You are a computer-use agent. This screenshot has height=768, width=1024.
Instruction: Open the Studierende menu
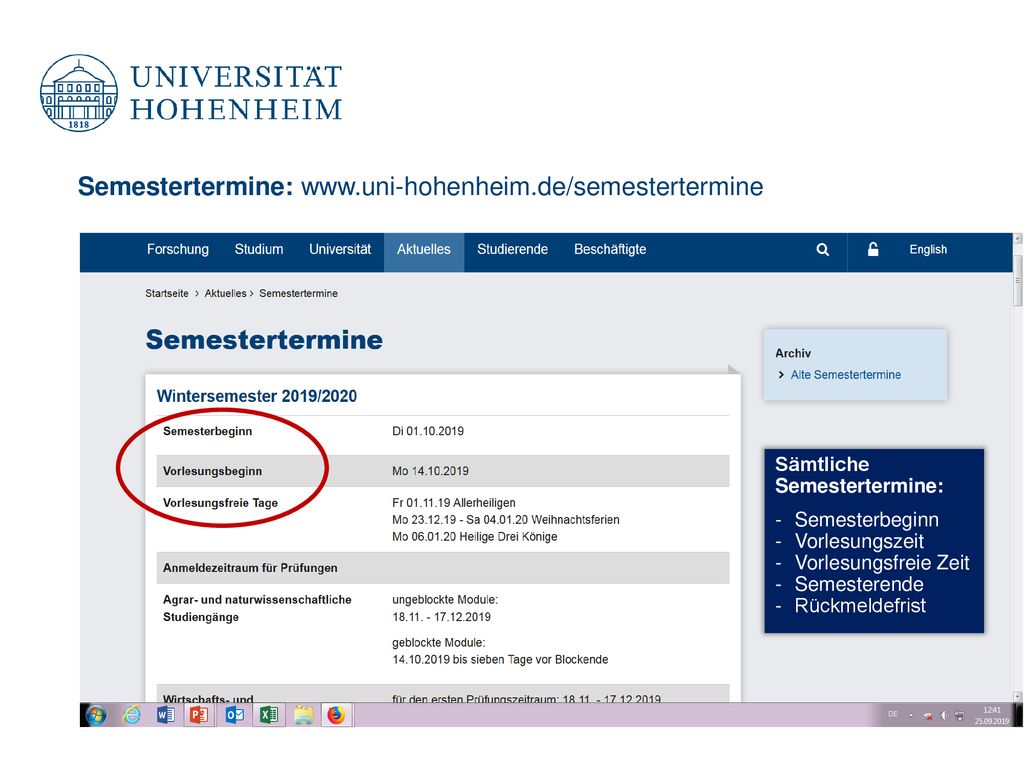[x=513, y=249]
